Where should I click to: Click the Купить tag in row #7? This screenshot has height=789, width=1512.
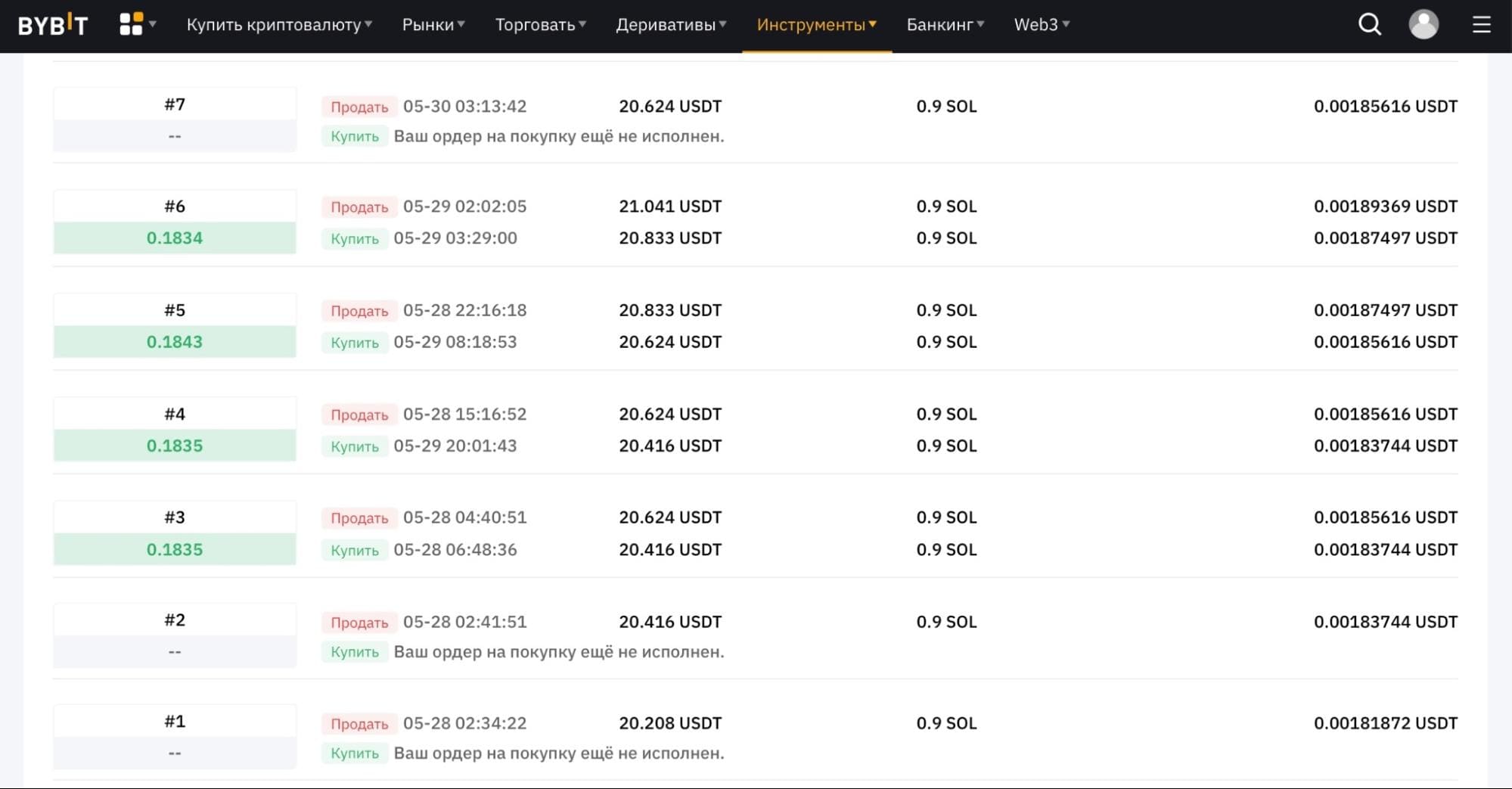pyautogui.click(x=355, y=136)
